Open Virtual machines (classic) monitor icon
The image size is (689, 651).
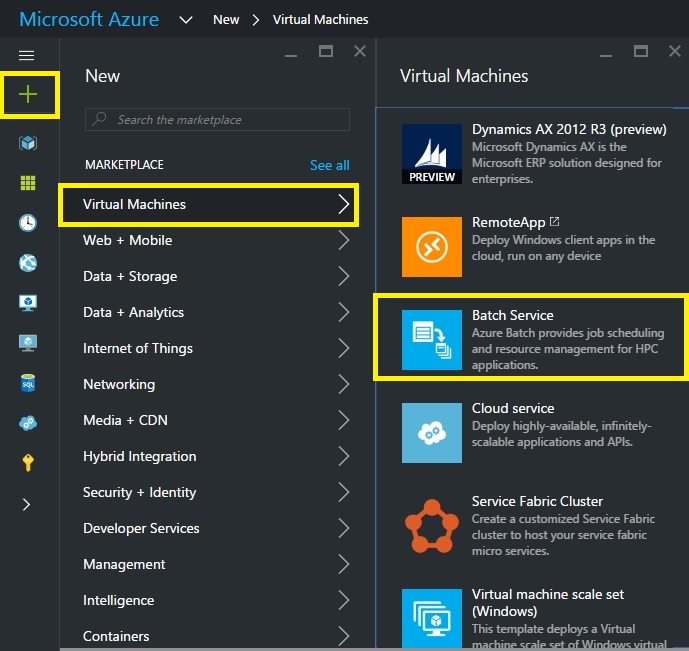click(x=28, y=303)
